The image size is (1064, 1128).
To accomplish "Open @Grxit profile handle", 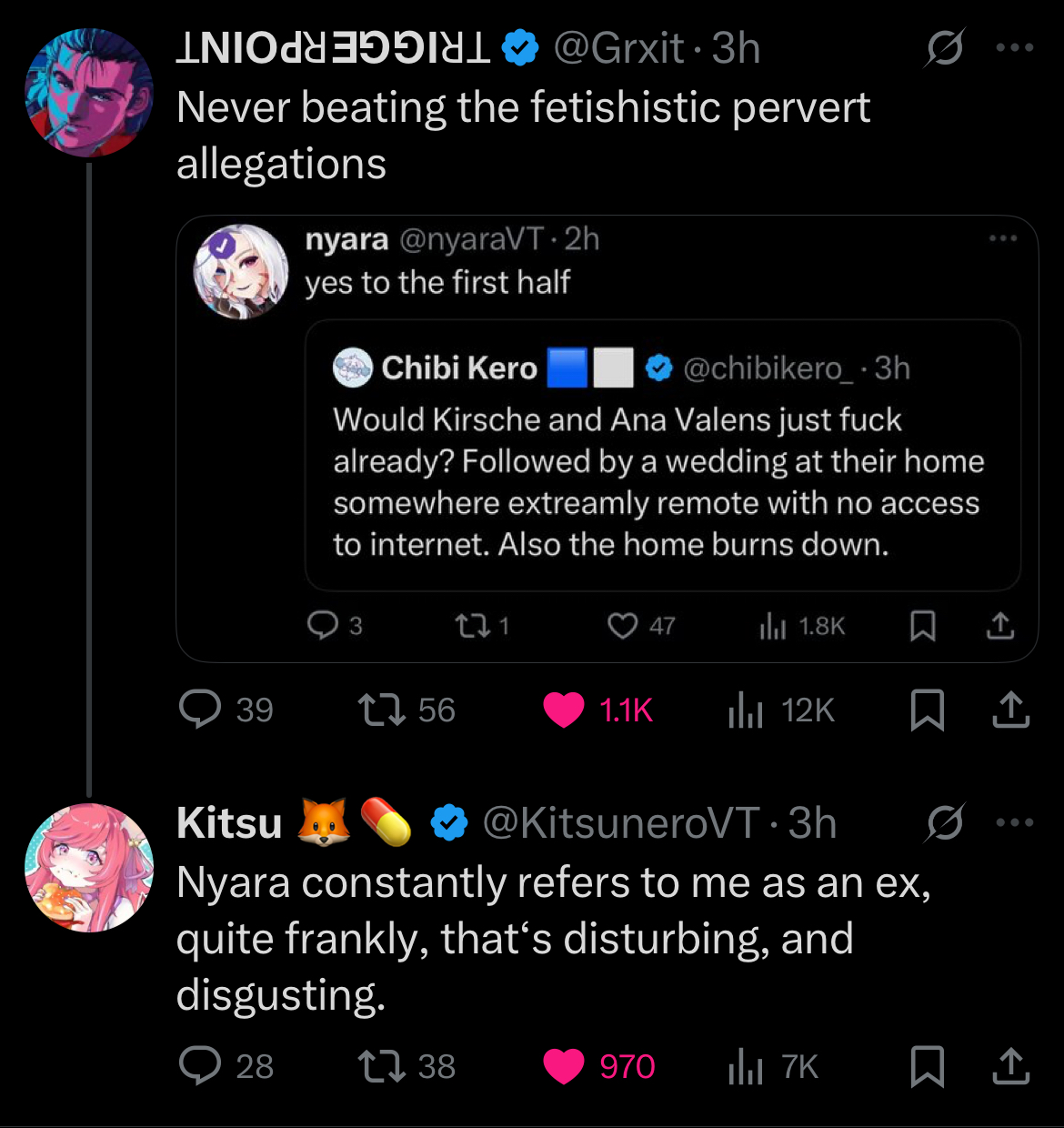I will click(x=618, y=48).
